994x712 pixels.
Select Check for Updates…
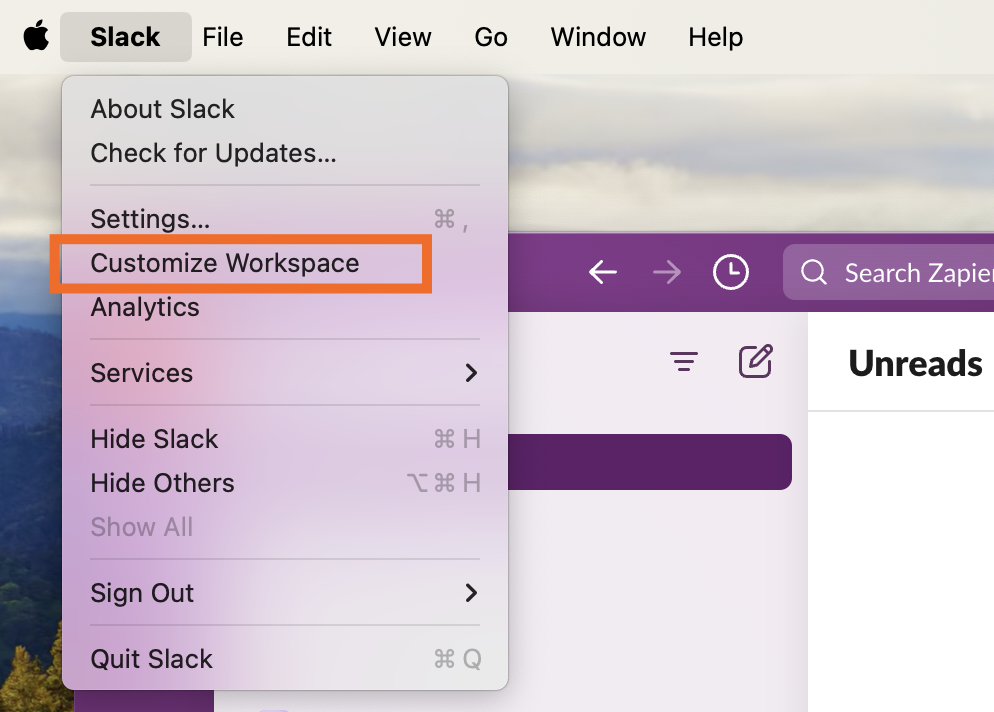click(x=285, y=153)
